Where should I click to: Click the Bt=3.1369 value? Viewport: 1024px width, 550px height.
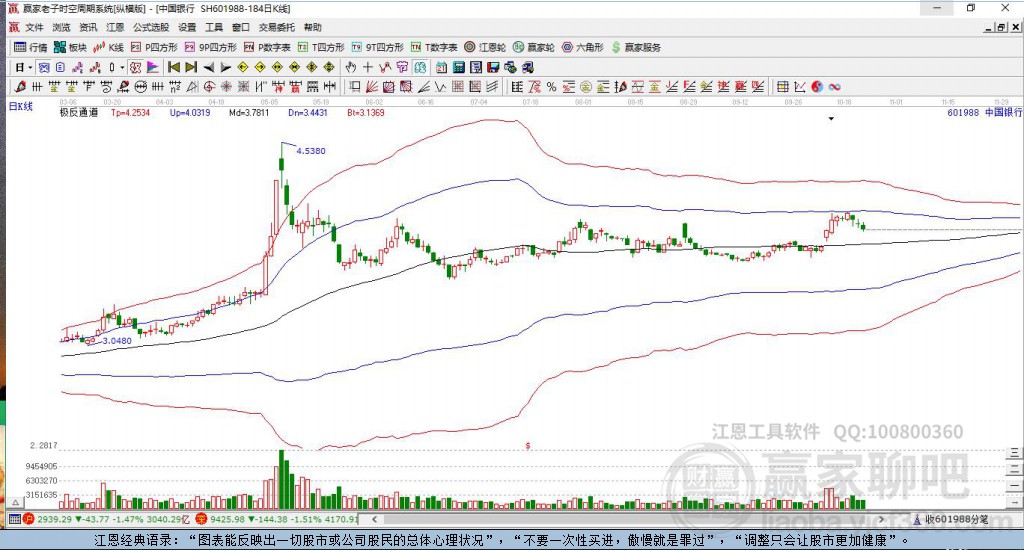point(366,112)
